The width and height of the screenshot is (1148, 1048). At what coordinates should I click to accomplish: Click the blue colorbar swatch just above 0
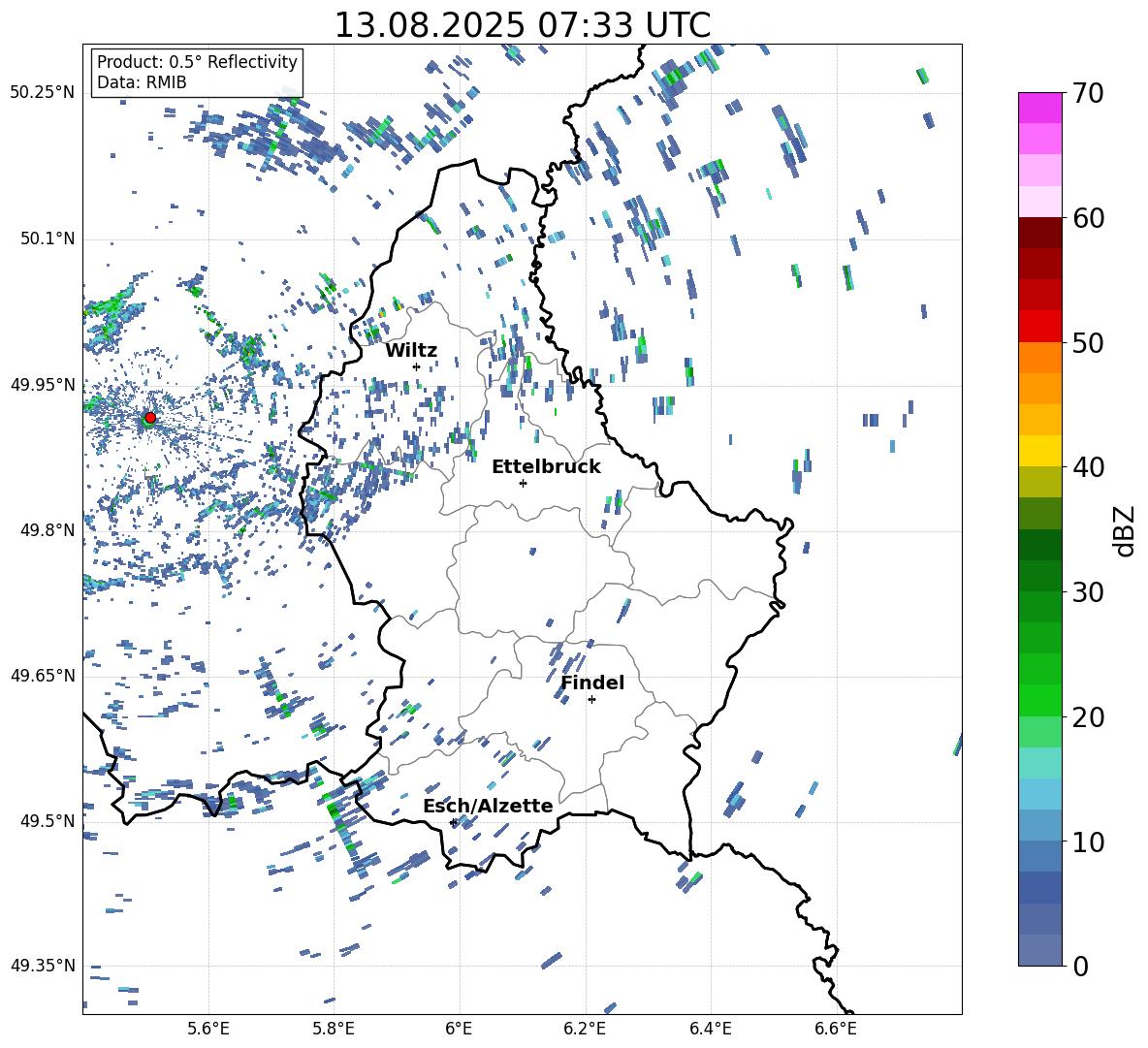tap(1040, 950)
